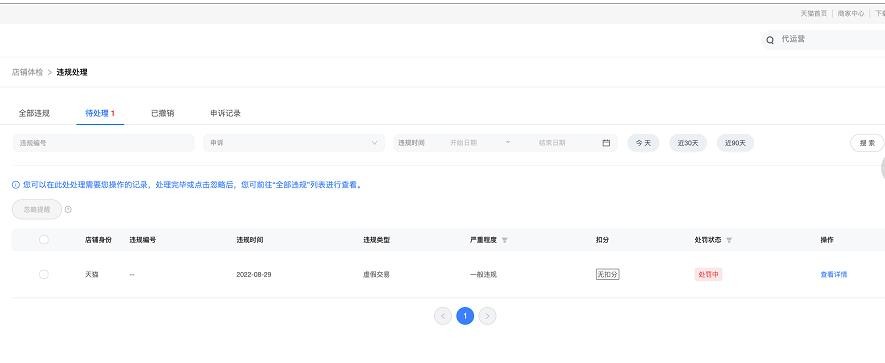The image size is (885, 363).
Task: Focus the 违规编号 input field
Action: (103, 143)
